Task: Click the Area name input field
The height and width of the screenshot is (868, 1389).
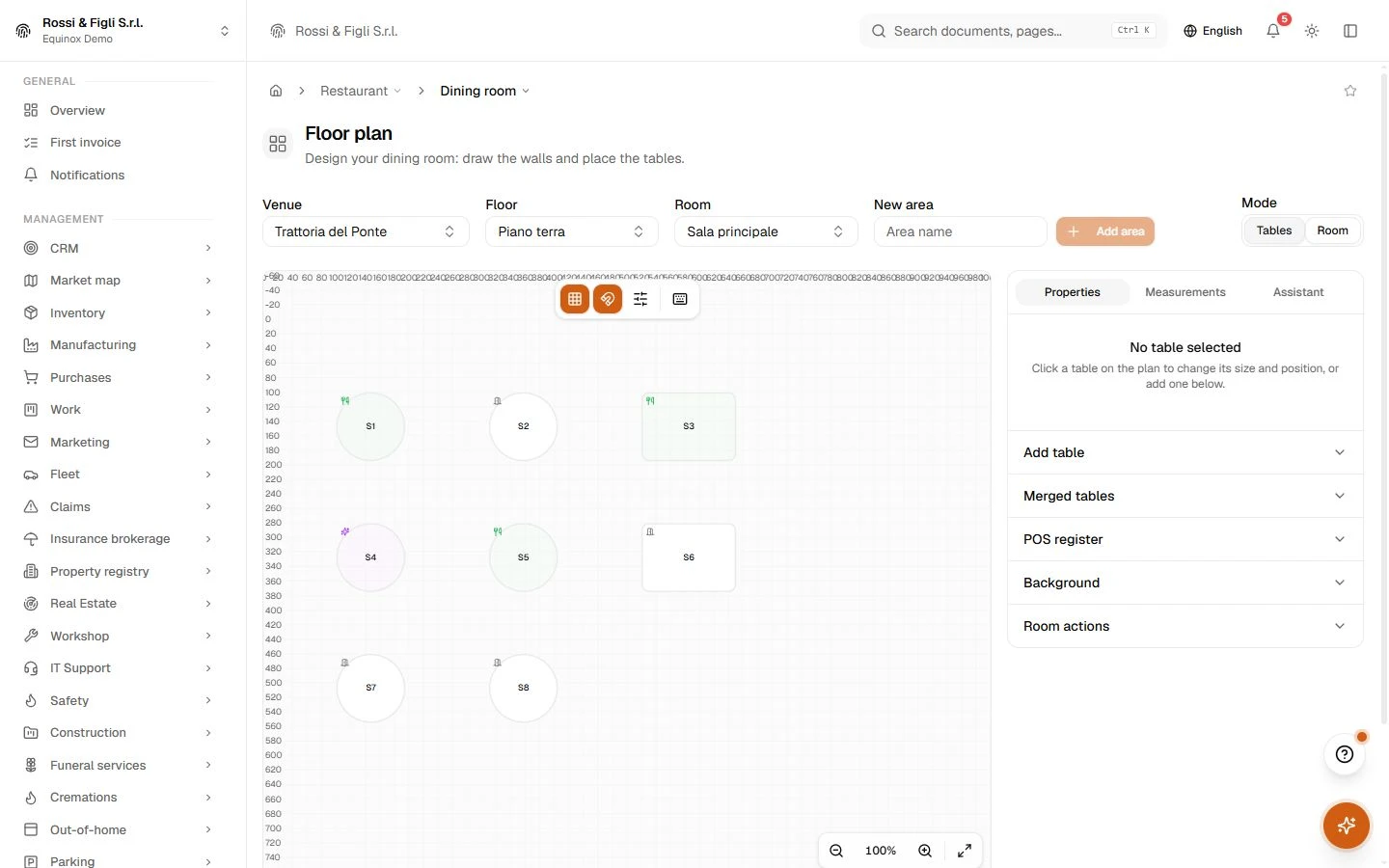Action: pos(960,231)
